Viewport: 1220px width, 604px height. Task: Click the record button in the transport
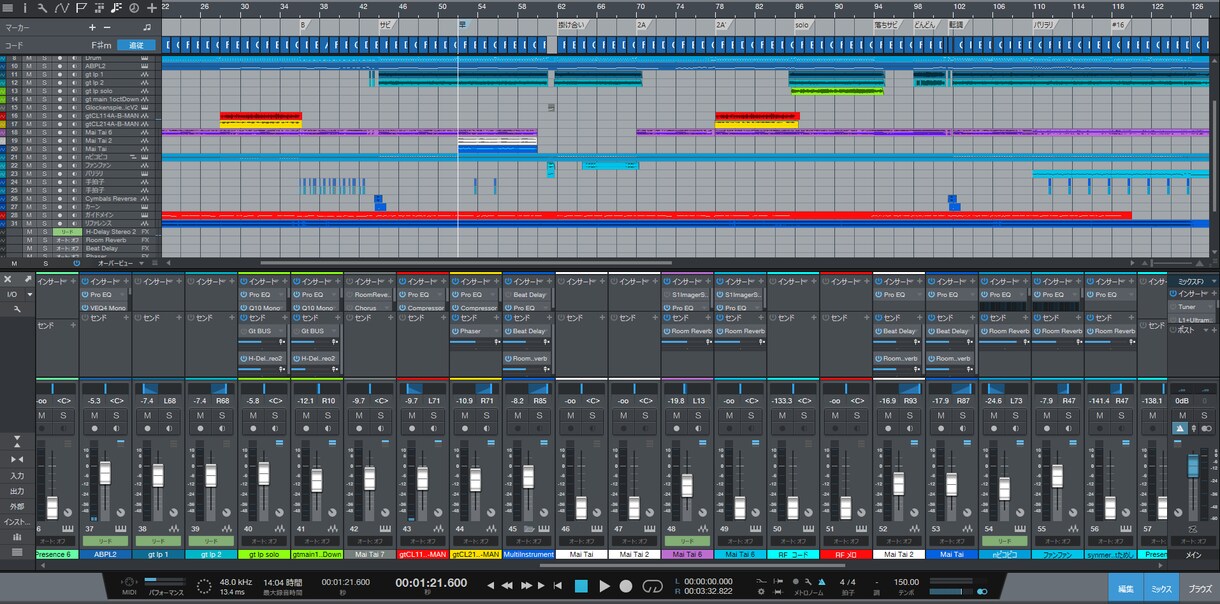626,586
